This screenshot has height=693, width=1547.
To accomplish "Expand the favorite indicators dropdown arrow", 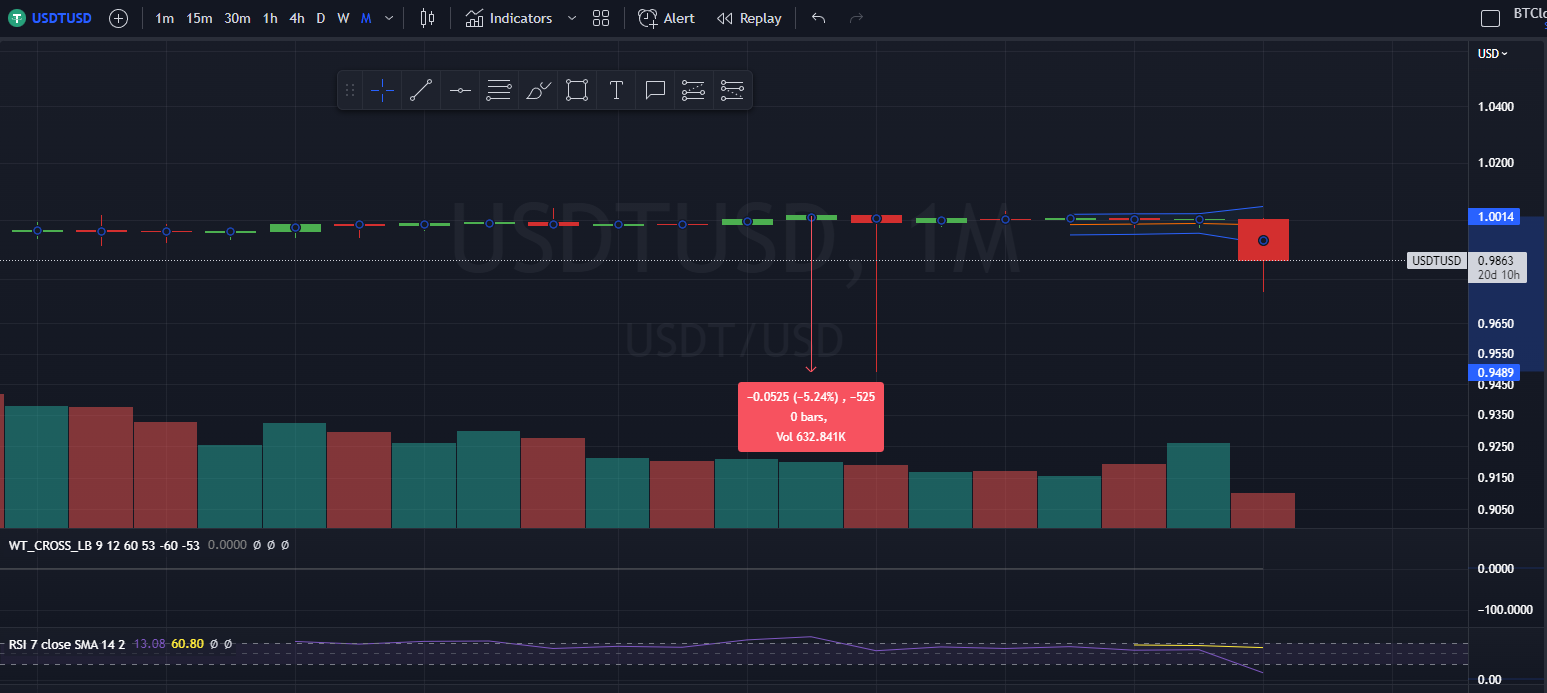I will [571, 18].
